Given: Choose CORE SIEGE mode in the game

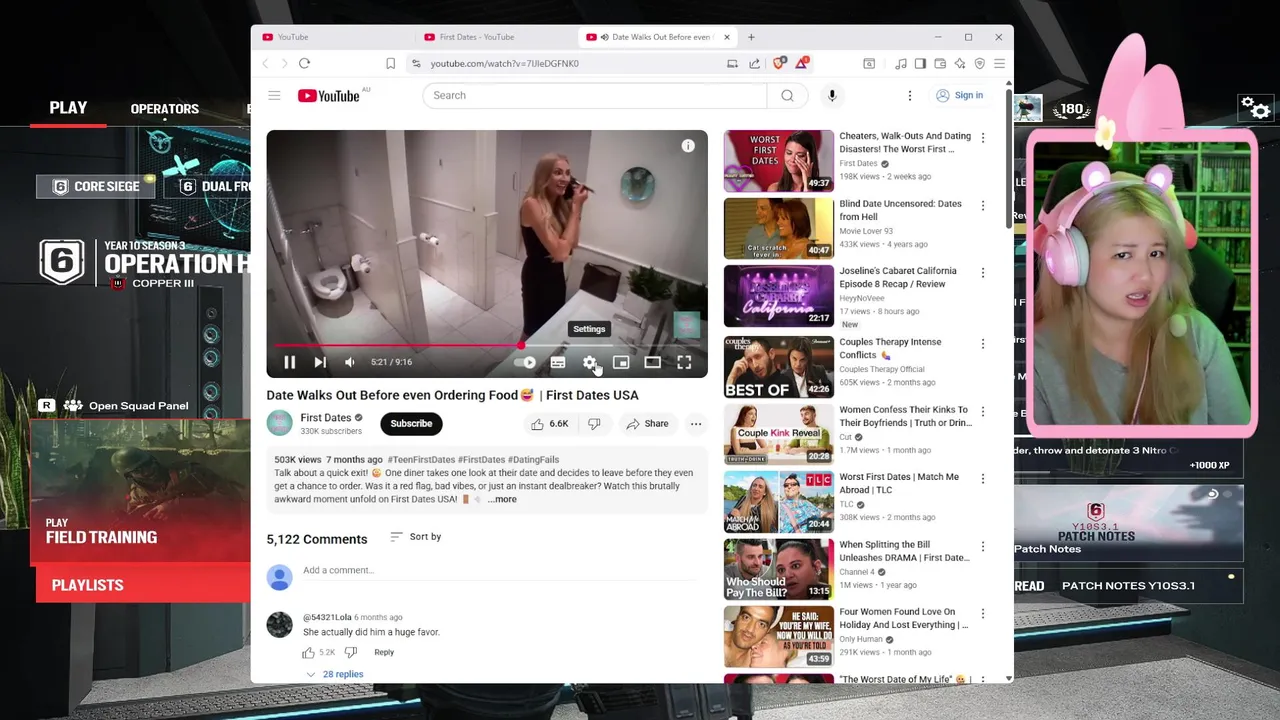Looking at the screenshot, I should point(96,186).
